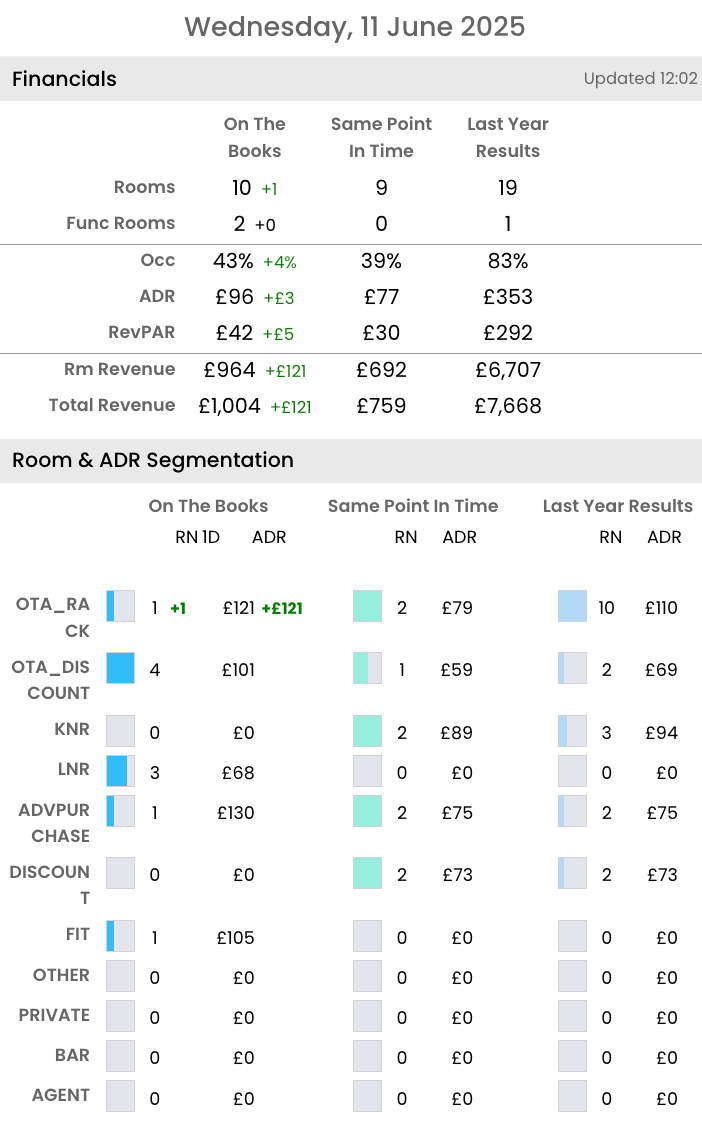The height and width of the screenshot is (1128, 702).
Task: Select the Func Rooms row label
Action: coord(120,223)
